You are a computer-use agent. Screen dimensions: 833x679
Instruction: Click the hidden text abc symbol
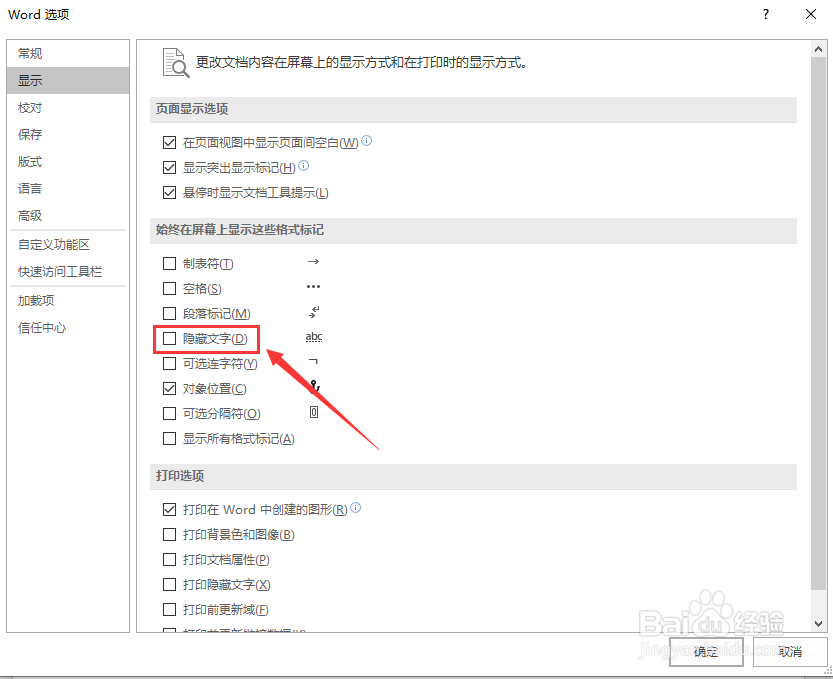pyautogui.click(x=313, y=337)
